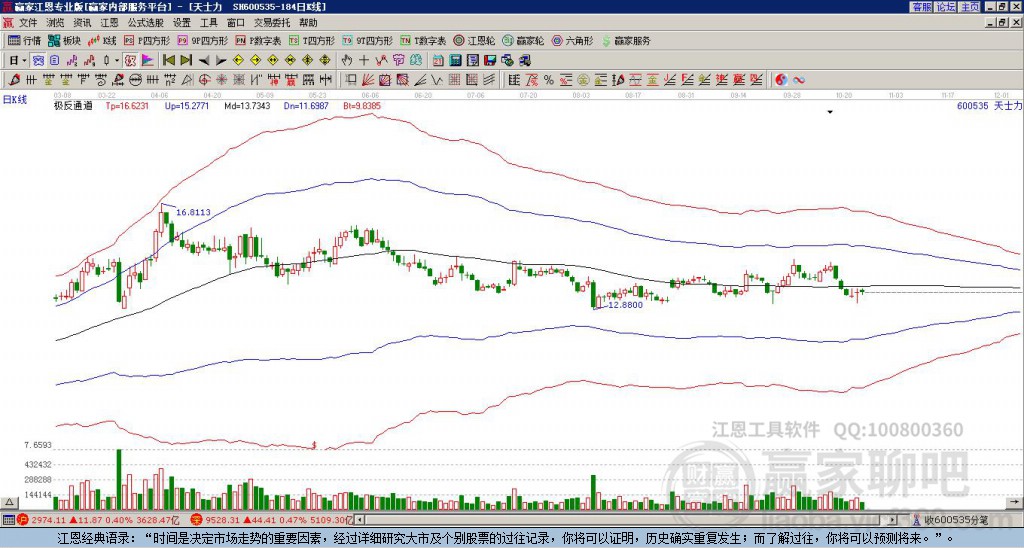
Task: Open 赢家服务 service
Action: (x=626, y=40)
